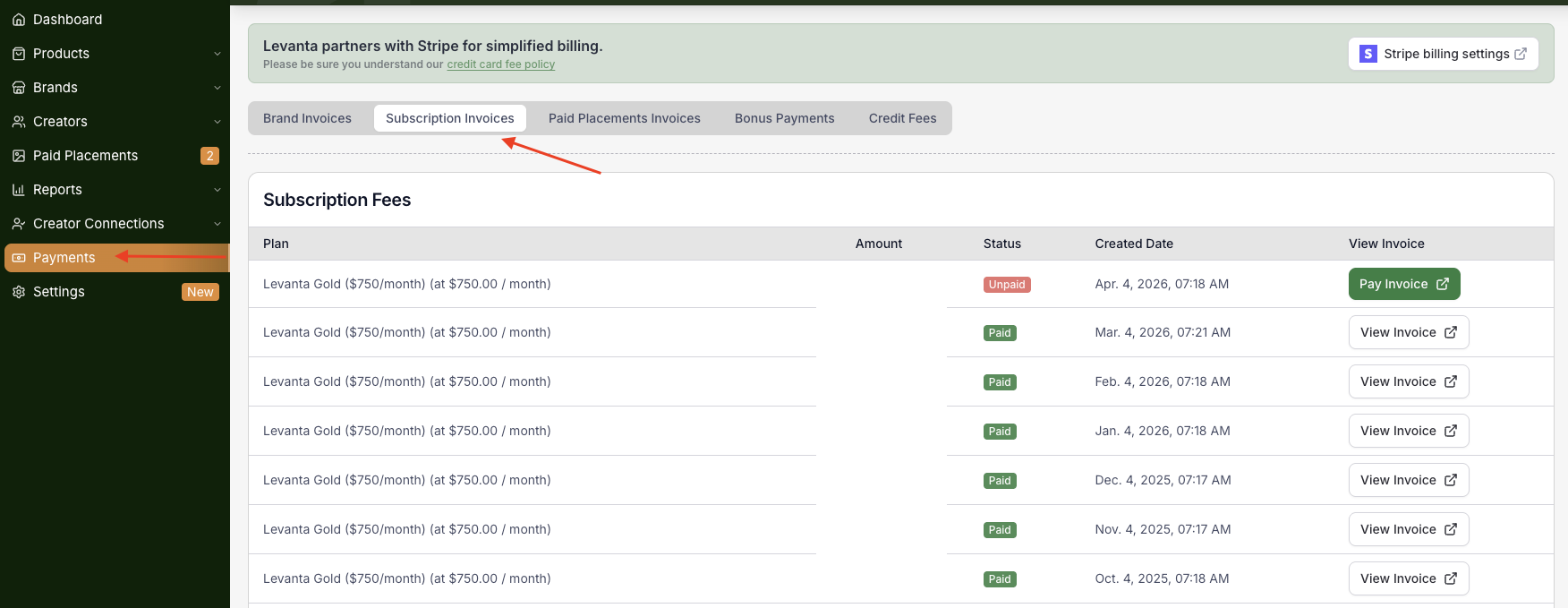Click the Creator Connections person icon
Image resolution: width=1568 pixels, height=608 pixels.
click(18, 224)
